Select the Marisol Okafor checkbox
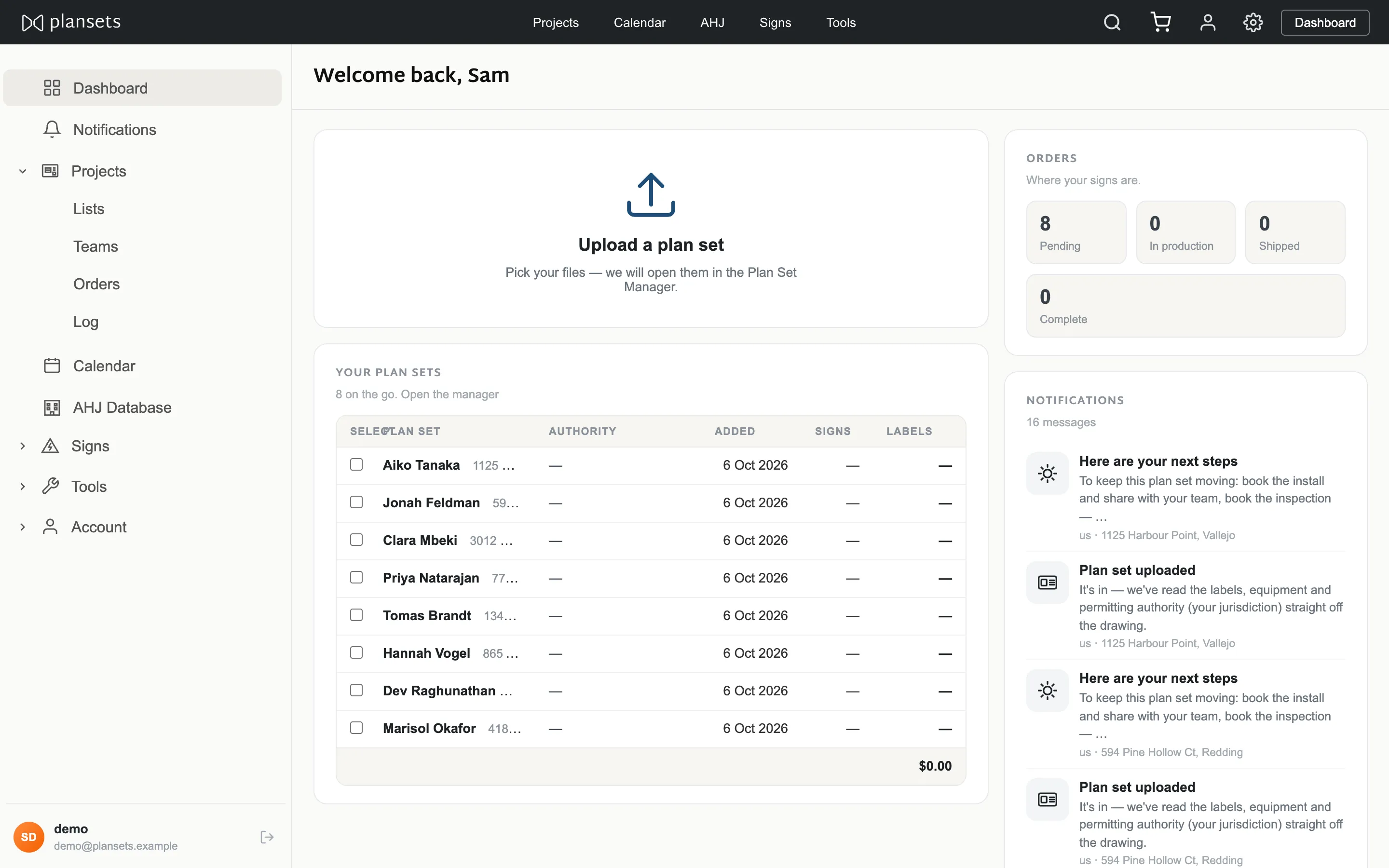The image size is (1389, 868). pos(356,728)
